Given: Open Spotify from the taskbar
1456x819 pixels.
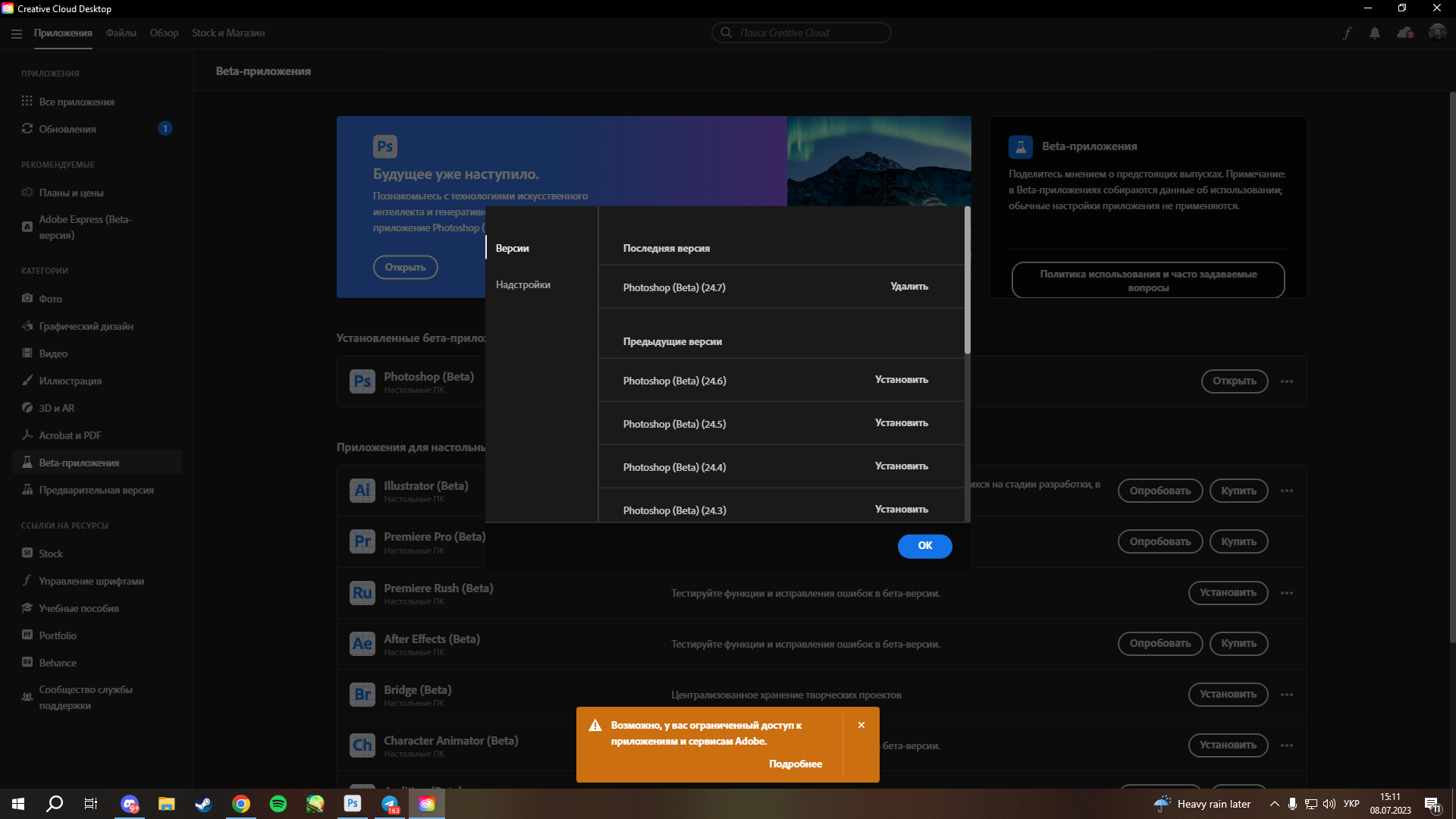Looking at the screenshot, I should (278, 804).
